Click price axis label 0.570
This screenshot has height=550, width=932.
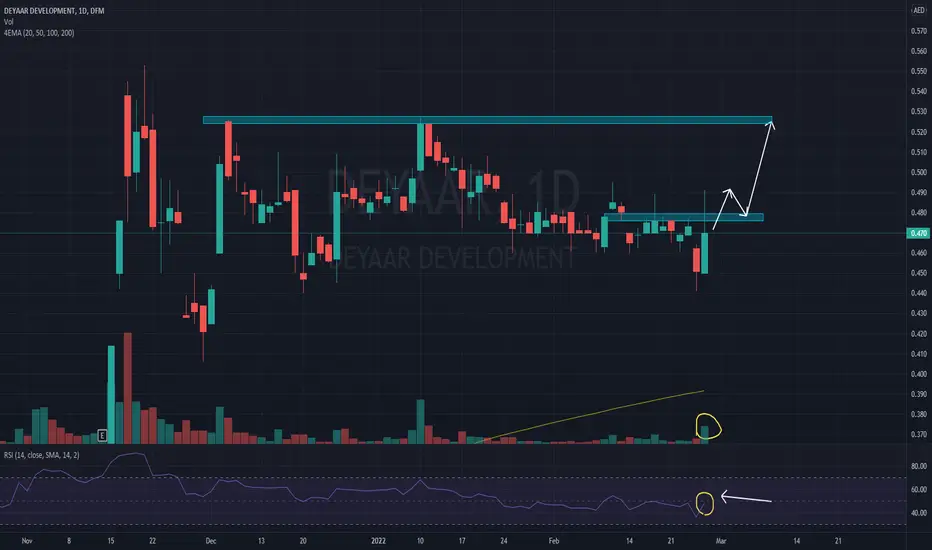(x=919, y=31)
